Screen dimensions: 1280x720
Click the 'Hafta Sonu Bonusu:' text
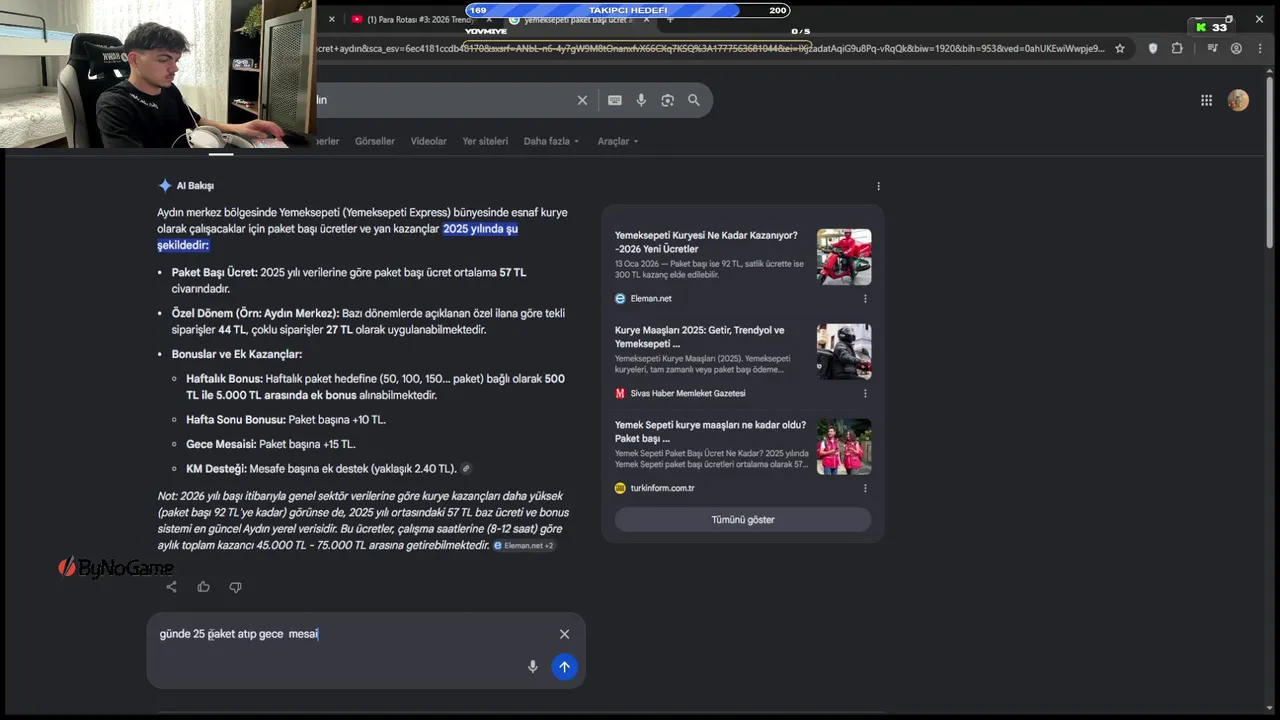point(236,420)
